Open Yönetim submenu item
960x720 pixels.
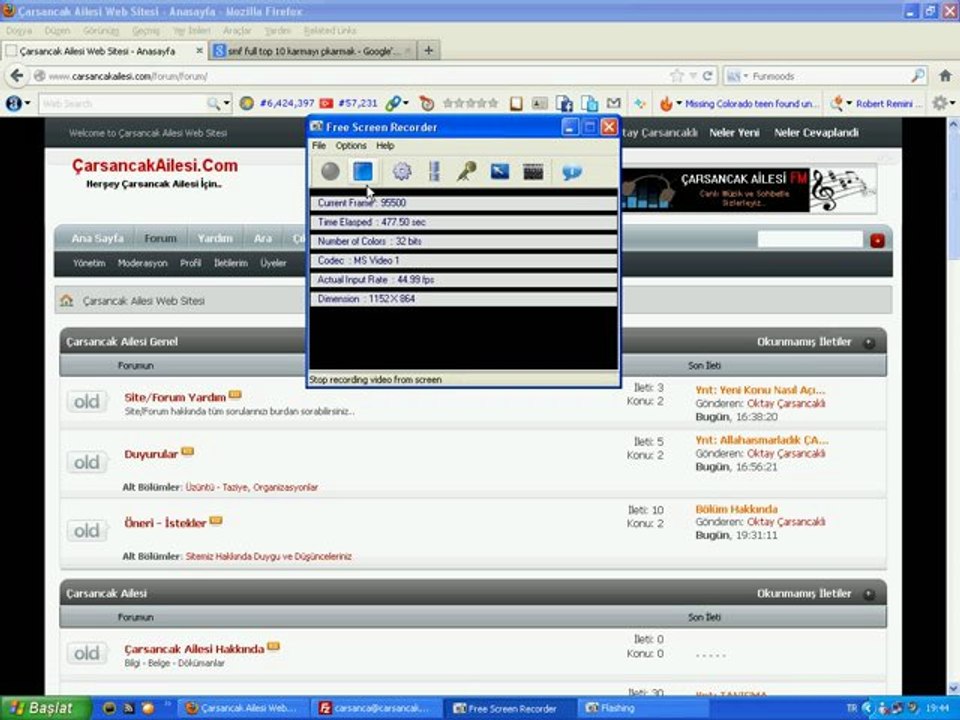click(89, 263)
